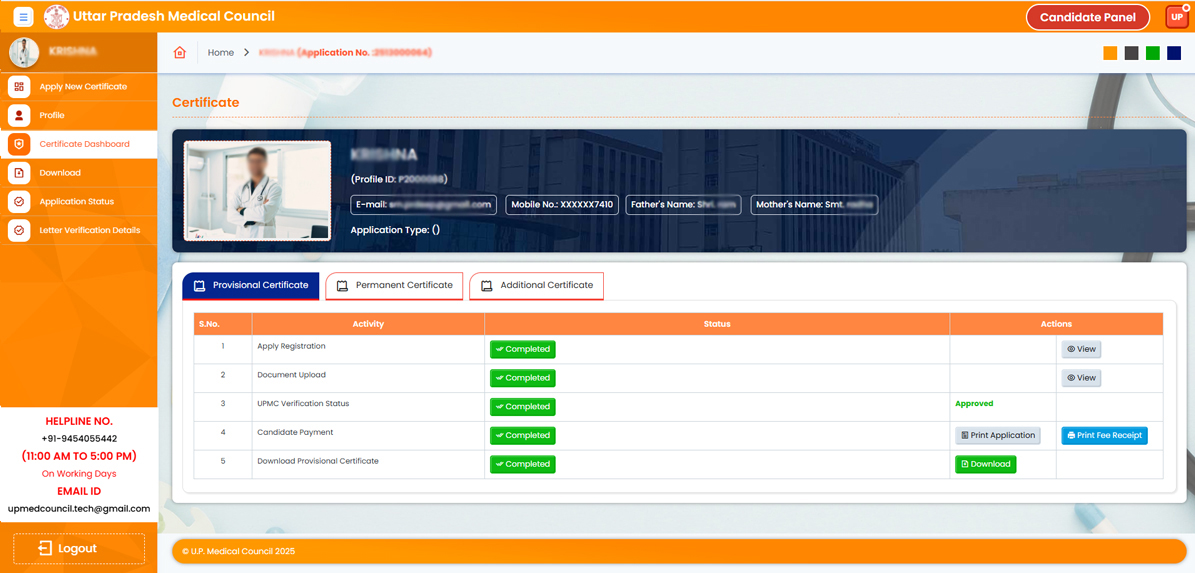Viewport: 1195px width, 573px height.
Task: Switch to the Permanent Certificate tab
Action: click(394, 286)
